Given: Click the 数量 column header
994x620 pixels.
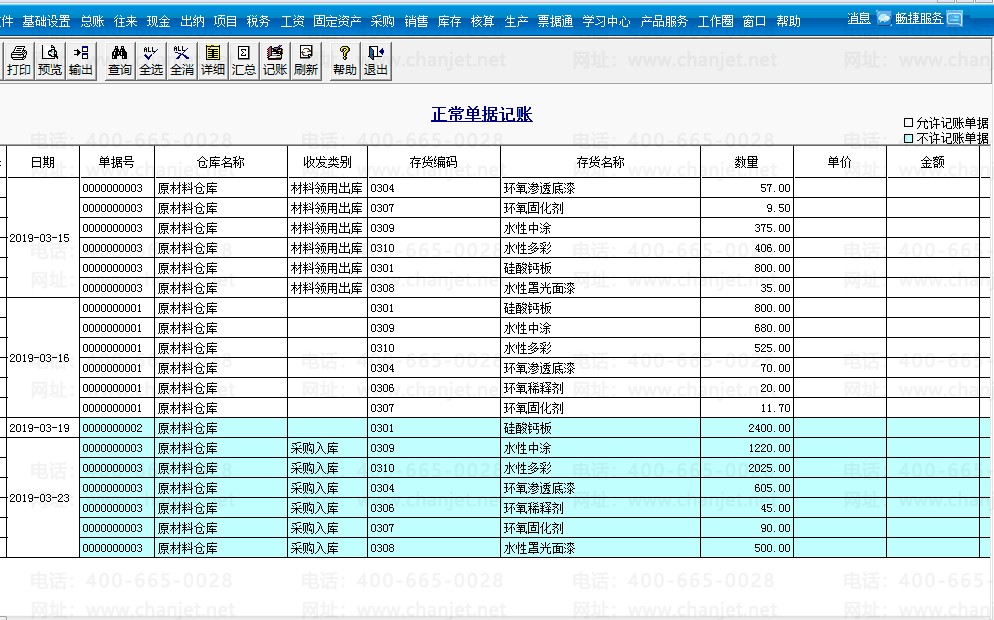Looking at the screenshot, I should coord(746,162).
